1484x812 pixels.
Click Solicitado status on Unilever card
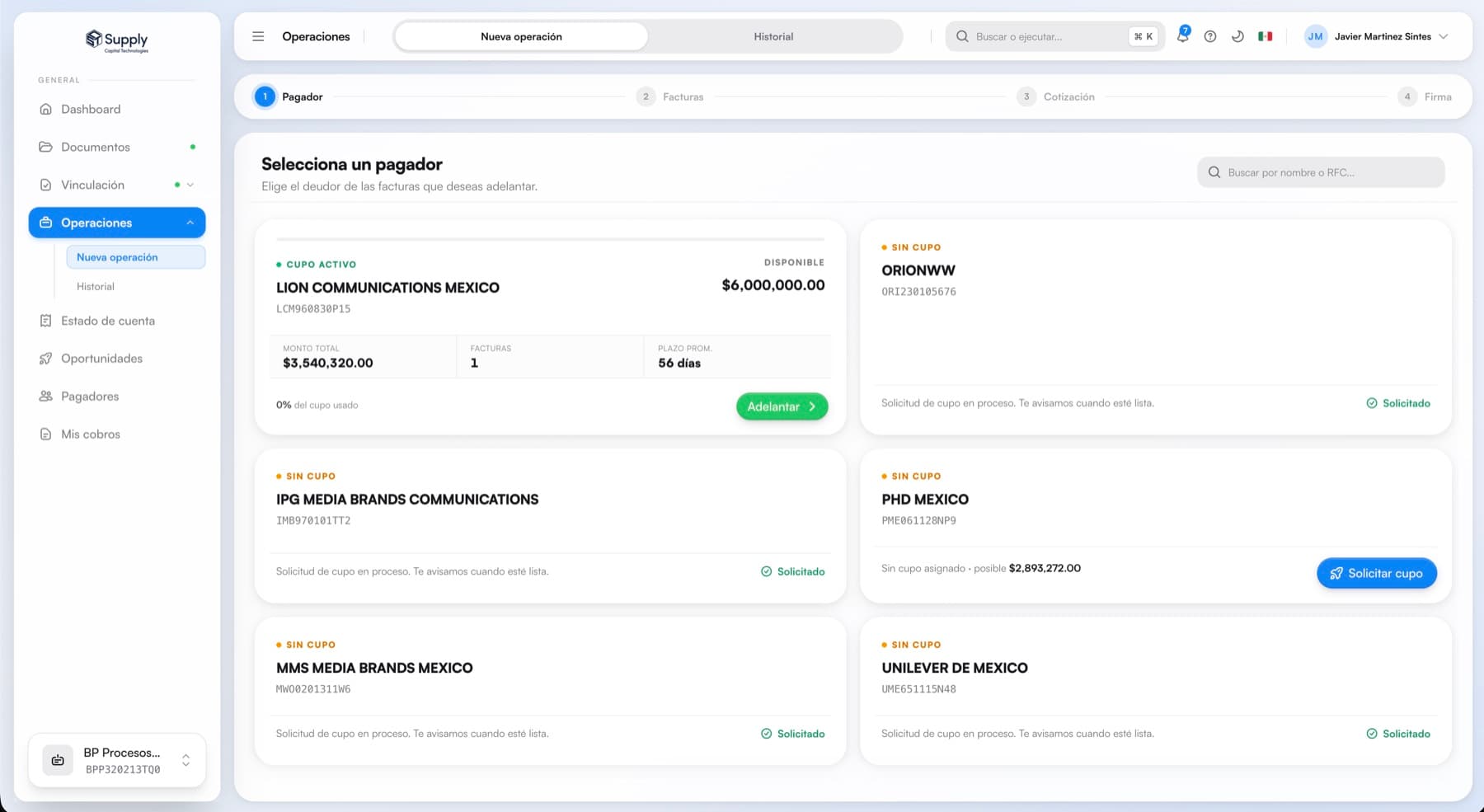pyautogui.click(x=1398, y=734)
